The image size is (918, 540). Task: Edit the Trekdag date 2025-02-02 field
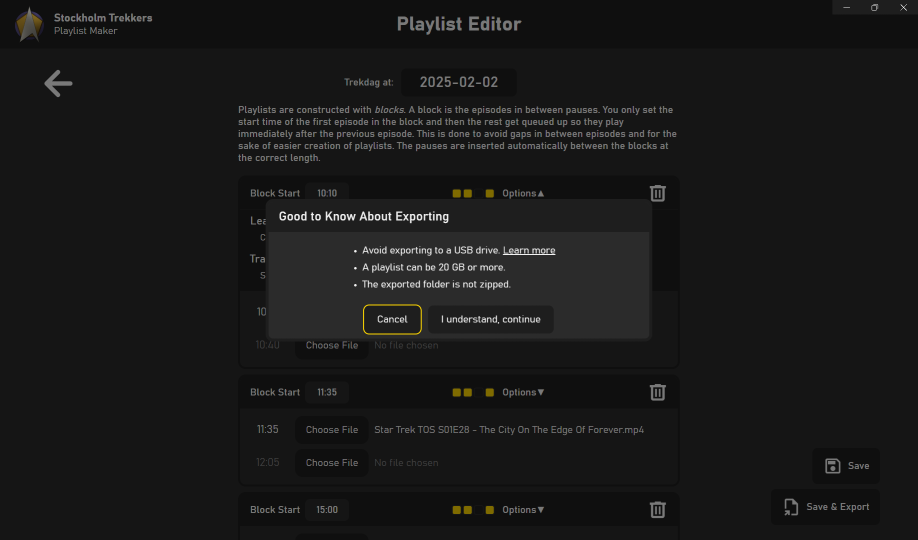coord(459,82)
